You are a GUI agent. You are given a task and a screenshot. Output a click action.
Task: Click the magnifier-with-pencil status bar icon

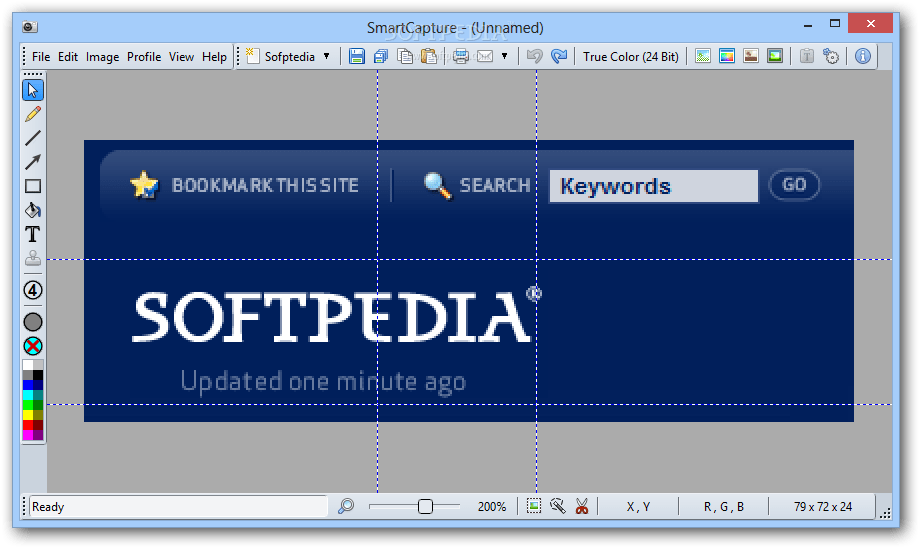tap(558, 506)
